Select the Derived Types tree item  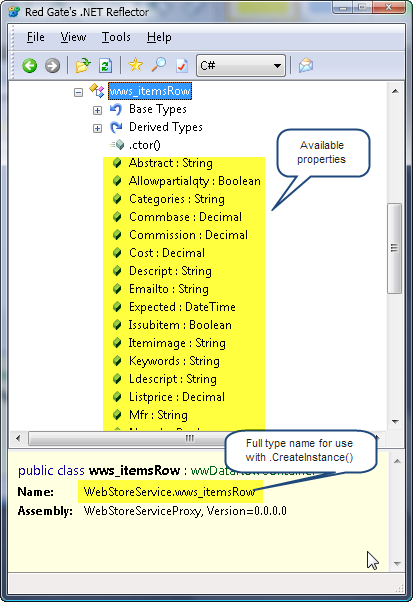pyautogui.click(x=165, y=127)
